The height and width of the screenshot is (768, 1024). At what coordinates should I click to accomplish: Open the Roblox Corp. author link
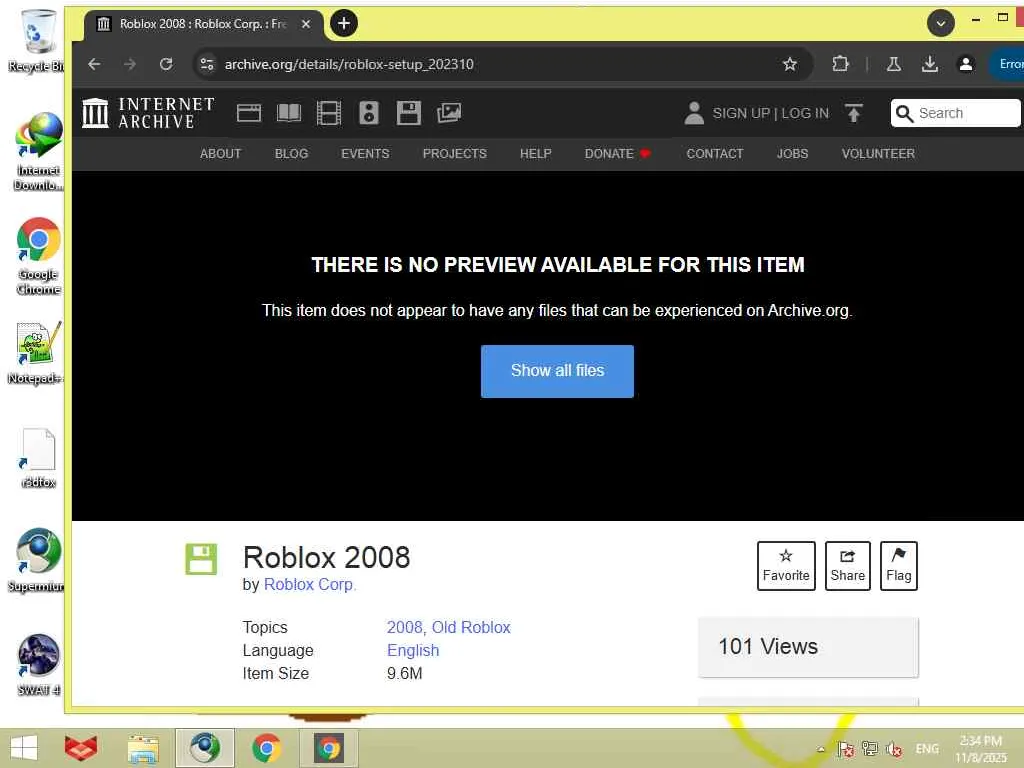pyautogui.click(x=309, y=584)
